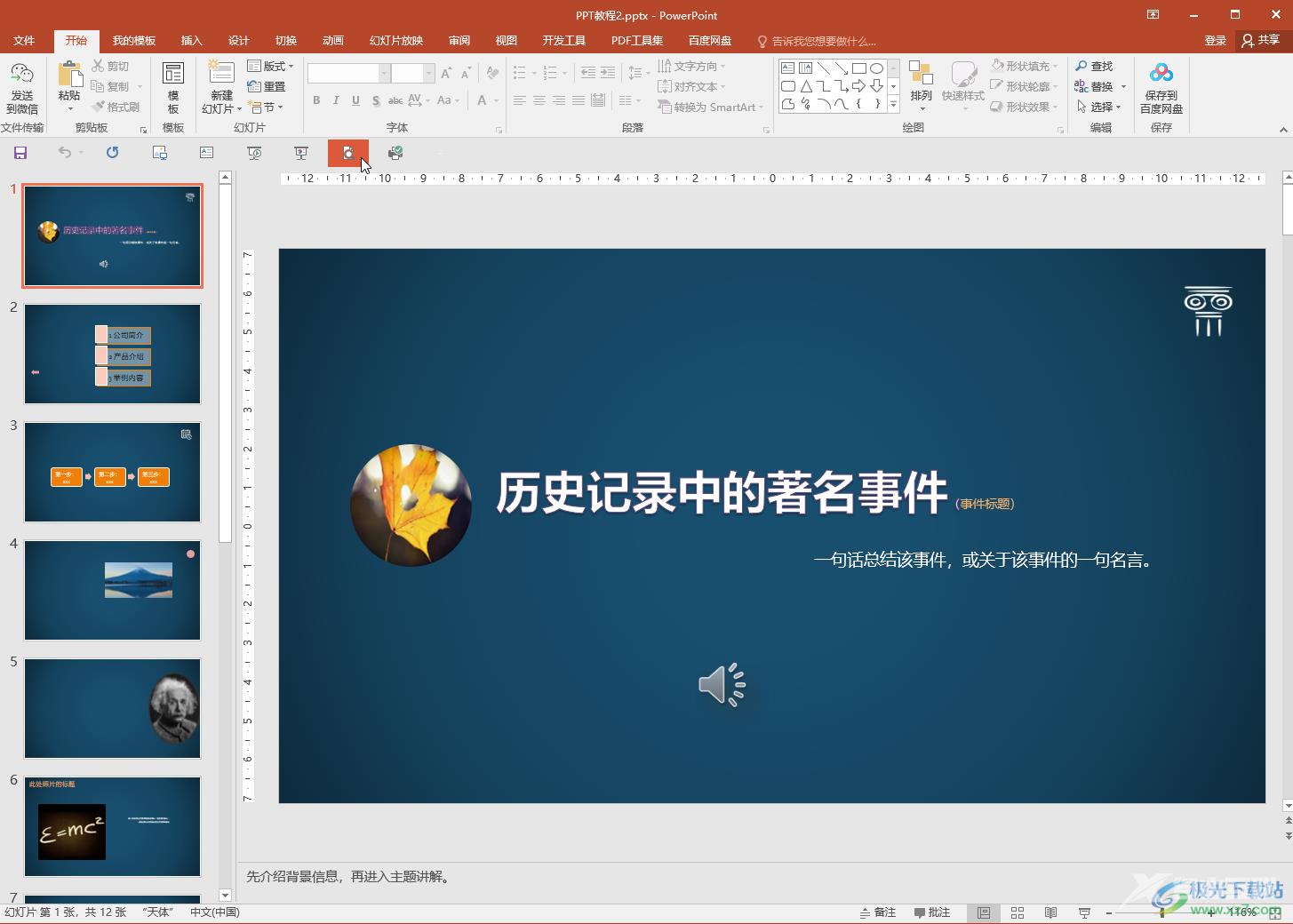Toggle Bold formatting
1293x924 pixels.
[x=316, y=100]
